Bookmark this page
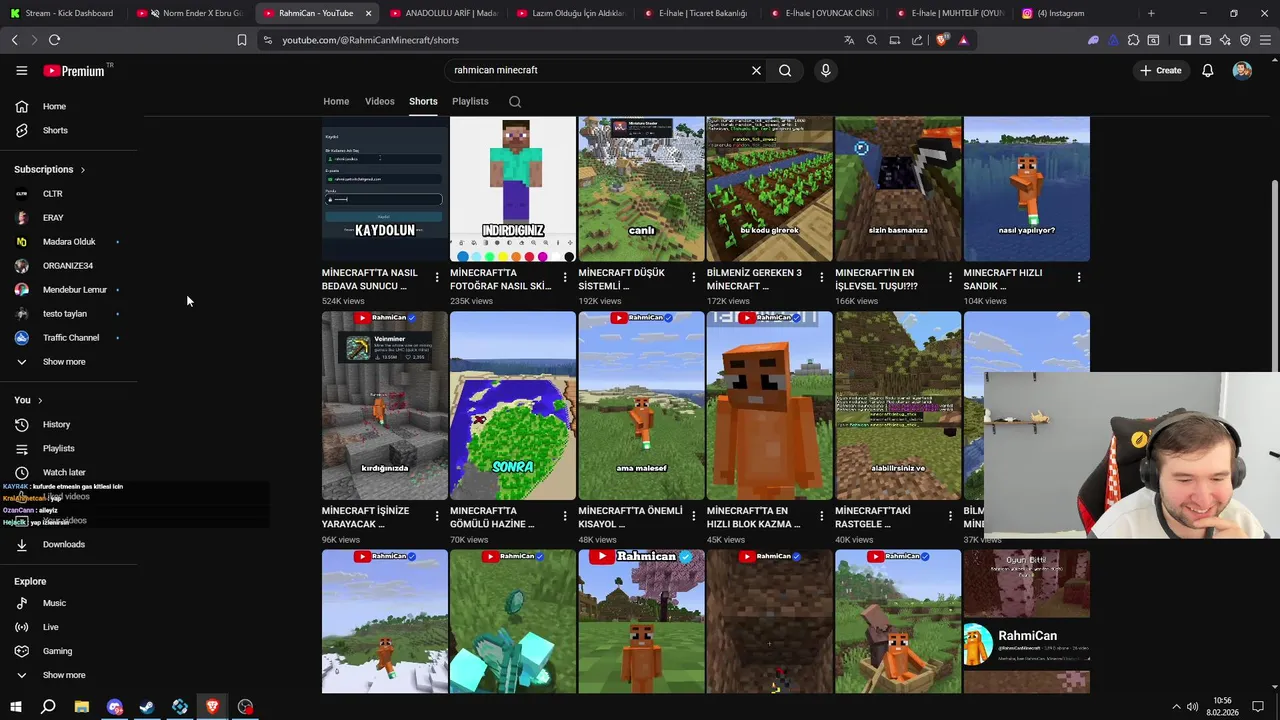The image size is (1280, 720). (241, 40)
